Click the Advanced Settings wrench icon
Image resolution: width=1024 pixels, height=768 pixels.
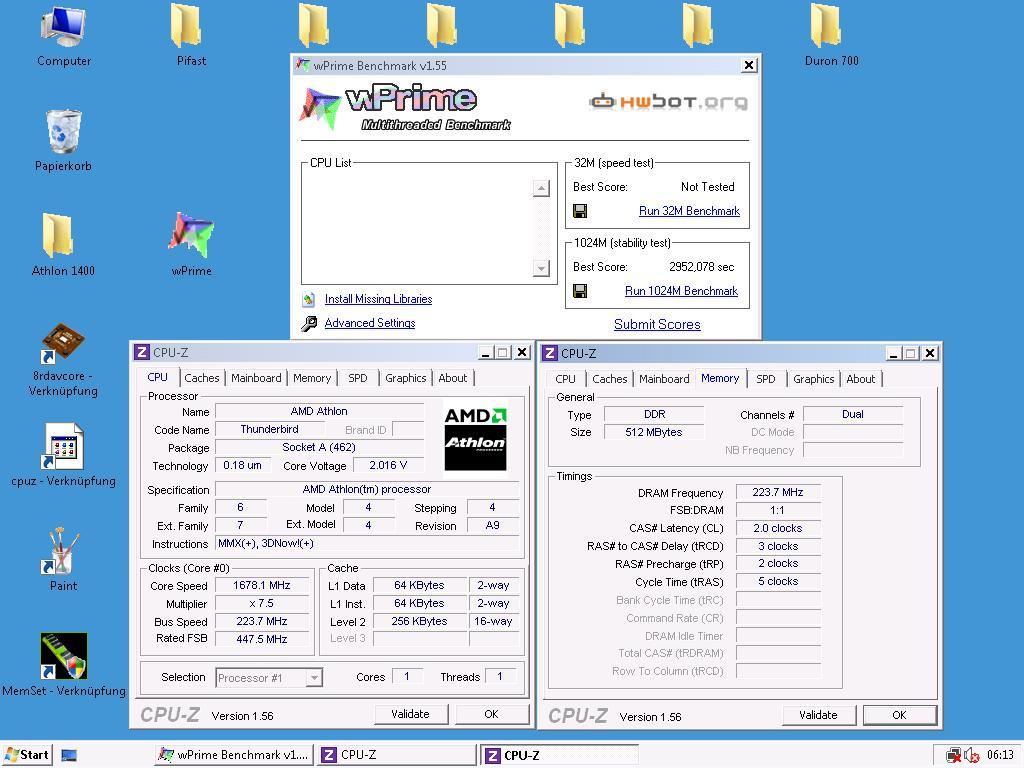[309, 323]
